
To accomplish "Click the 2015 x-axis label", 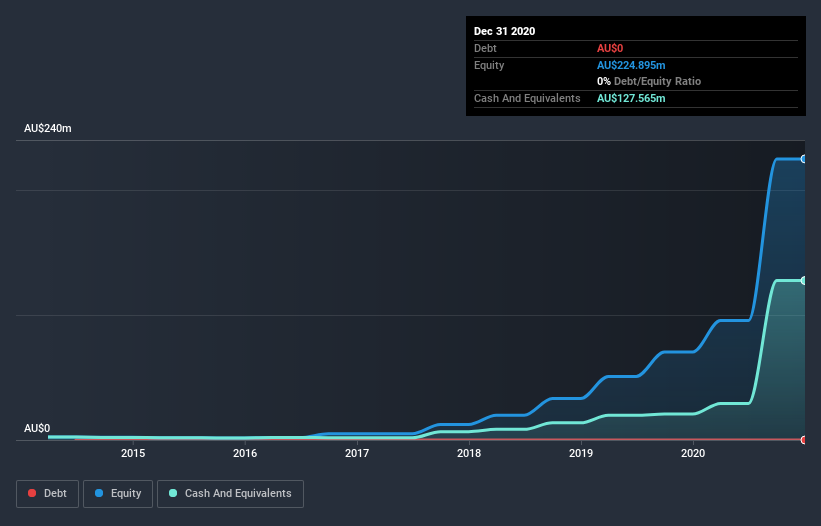I will pyautogui.click(x=133, y=453).
